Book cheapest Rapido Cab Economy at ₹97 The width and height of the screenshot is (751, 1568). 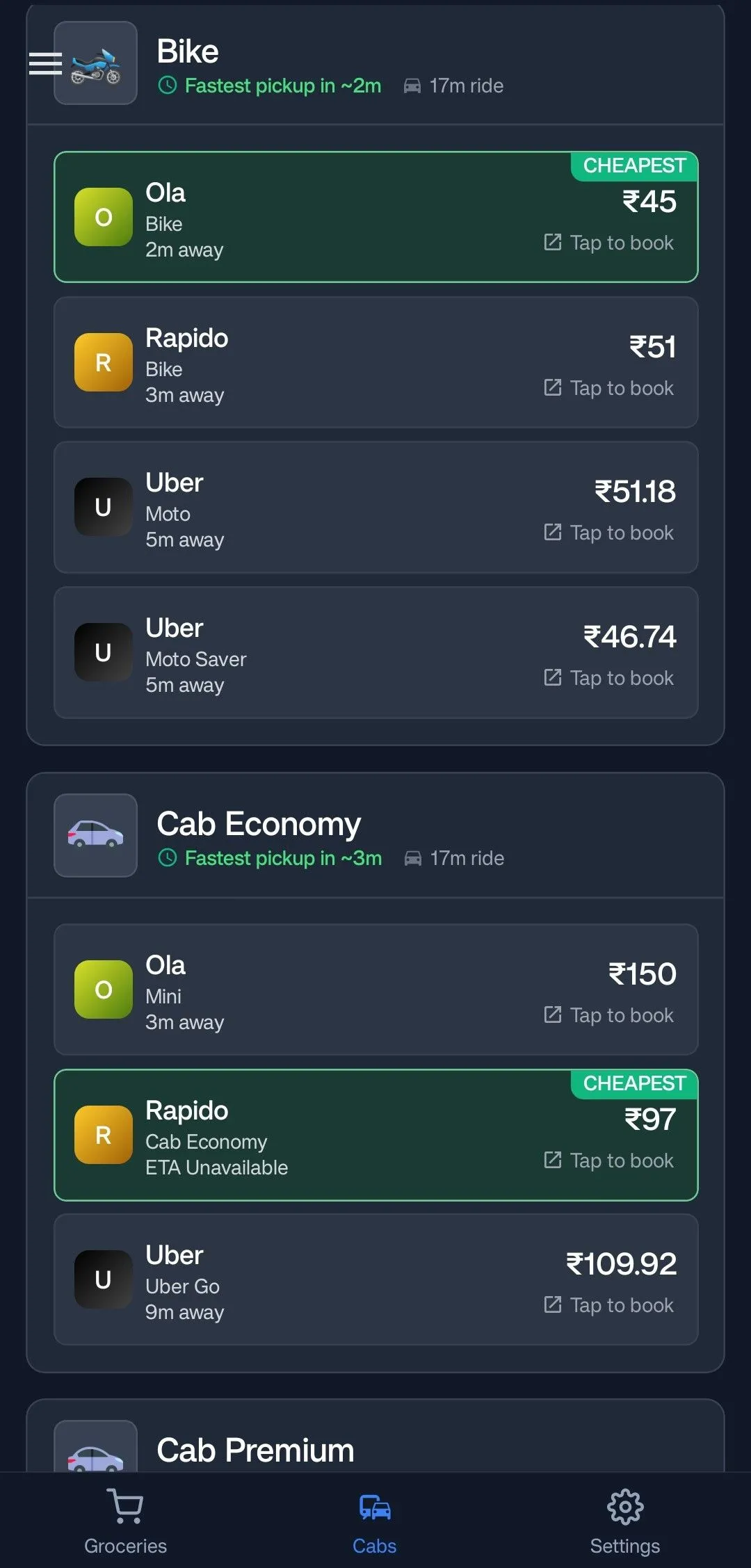(x=609, y=1161)
